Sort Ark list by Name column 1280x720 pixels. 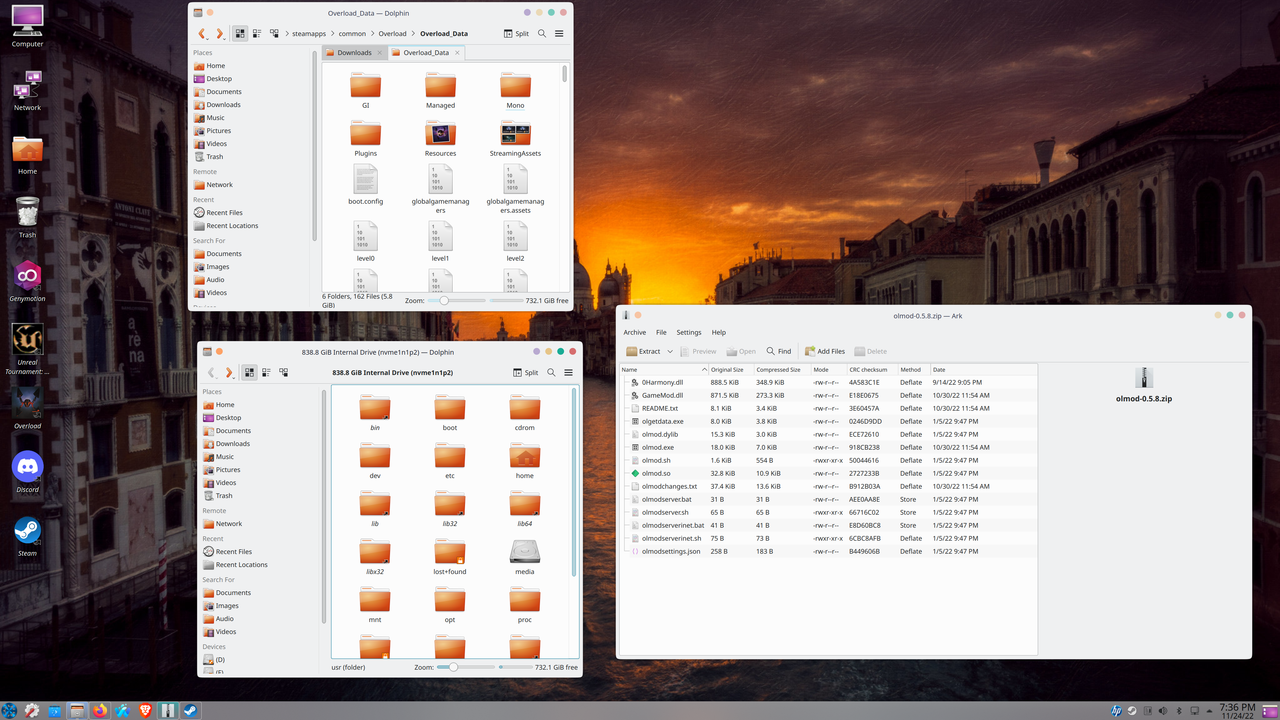pos(664,369)
